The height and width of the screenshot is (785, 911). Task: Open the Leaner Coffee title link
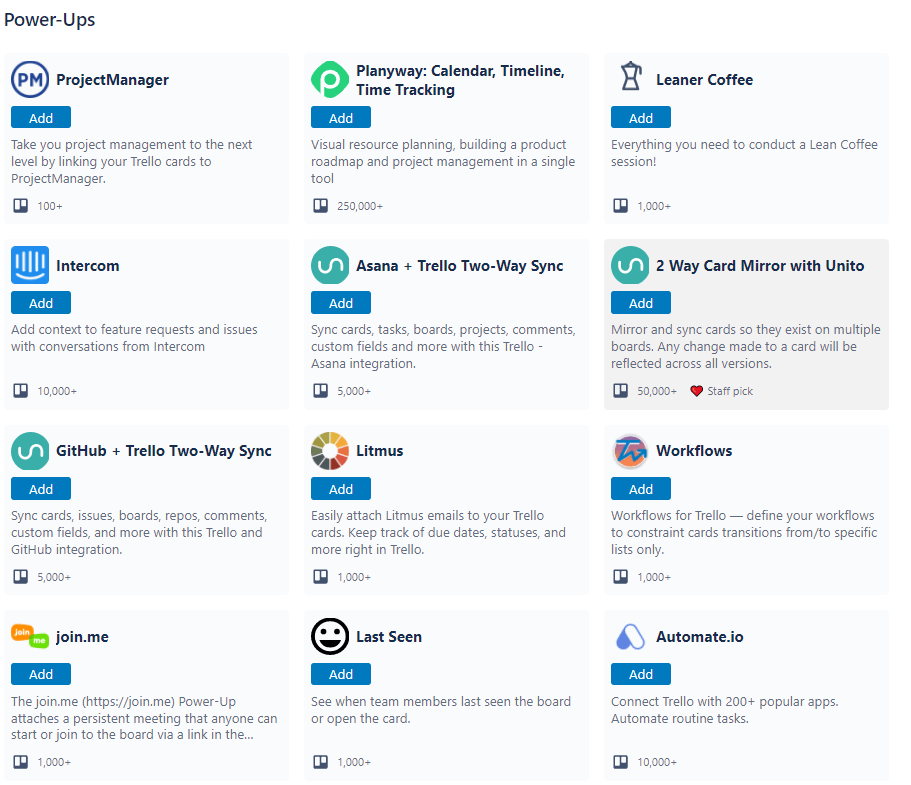[x=704, y=80]
